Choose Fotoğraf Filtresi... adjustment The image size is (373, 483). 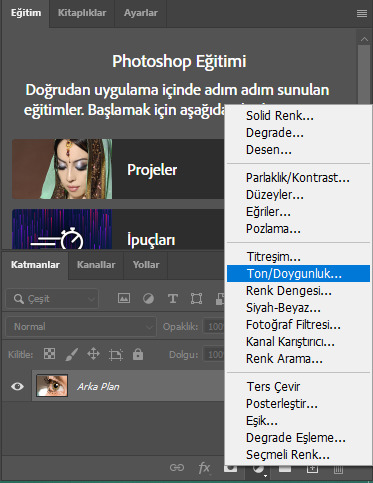(x=299, y=325)
